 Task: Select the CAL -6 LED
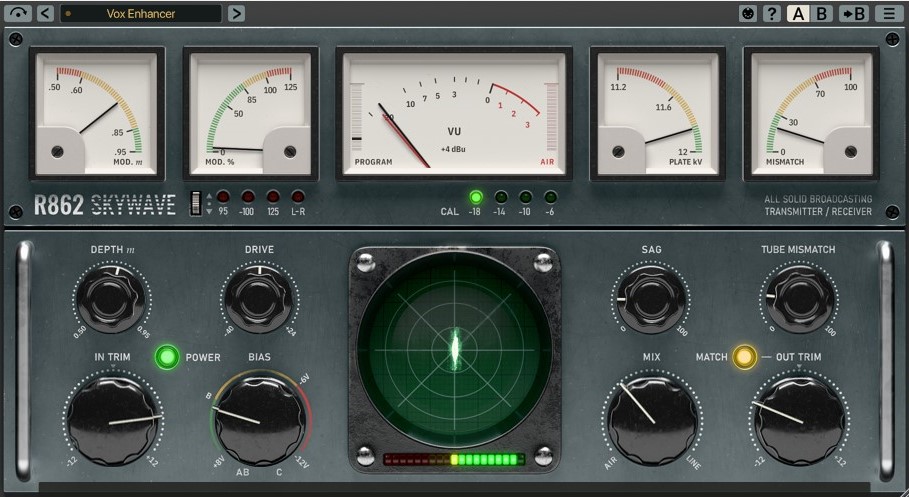pyautogui.click(x=550, y=197)
